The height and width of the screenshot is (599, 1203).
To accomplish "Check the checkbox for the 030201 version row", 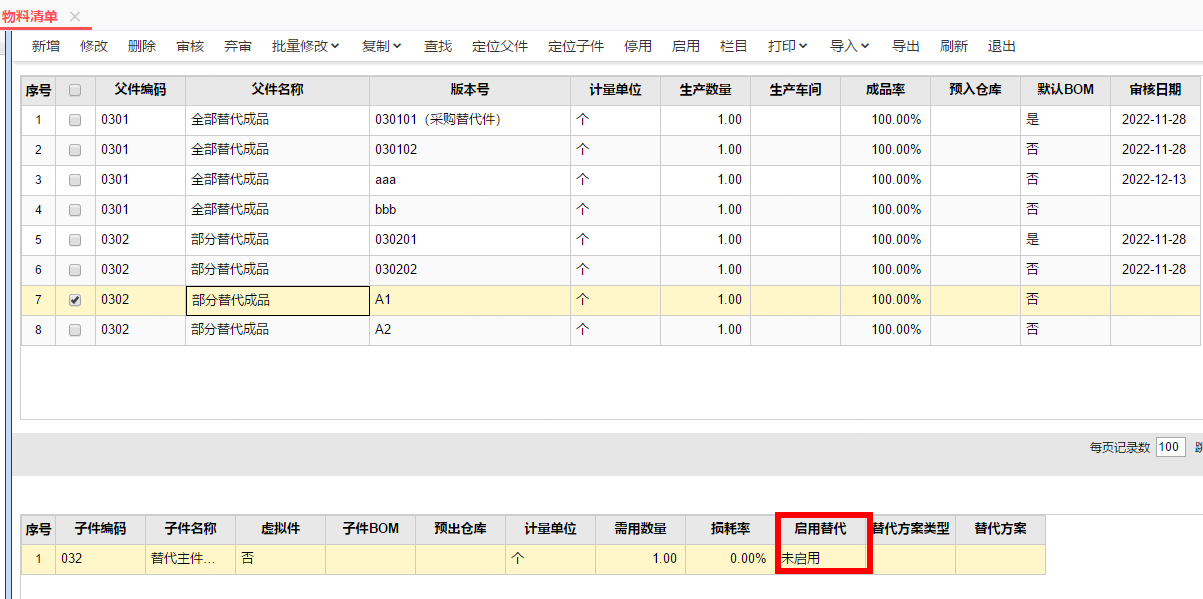I will 75,240.
